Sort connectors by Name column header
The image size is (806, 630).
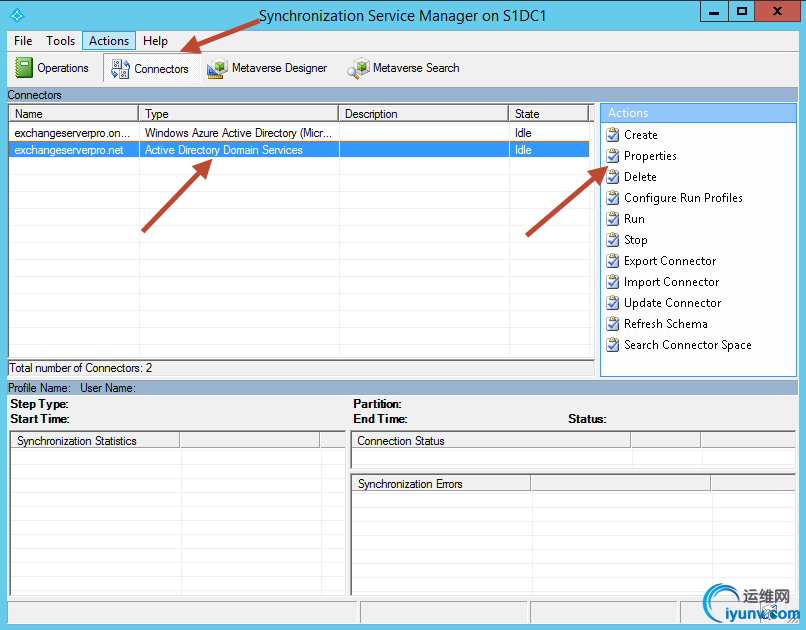(74, 114)
